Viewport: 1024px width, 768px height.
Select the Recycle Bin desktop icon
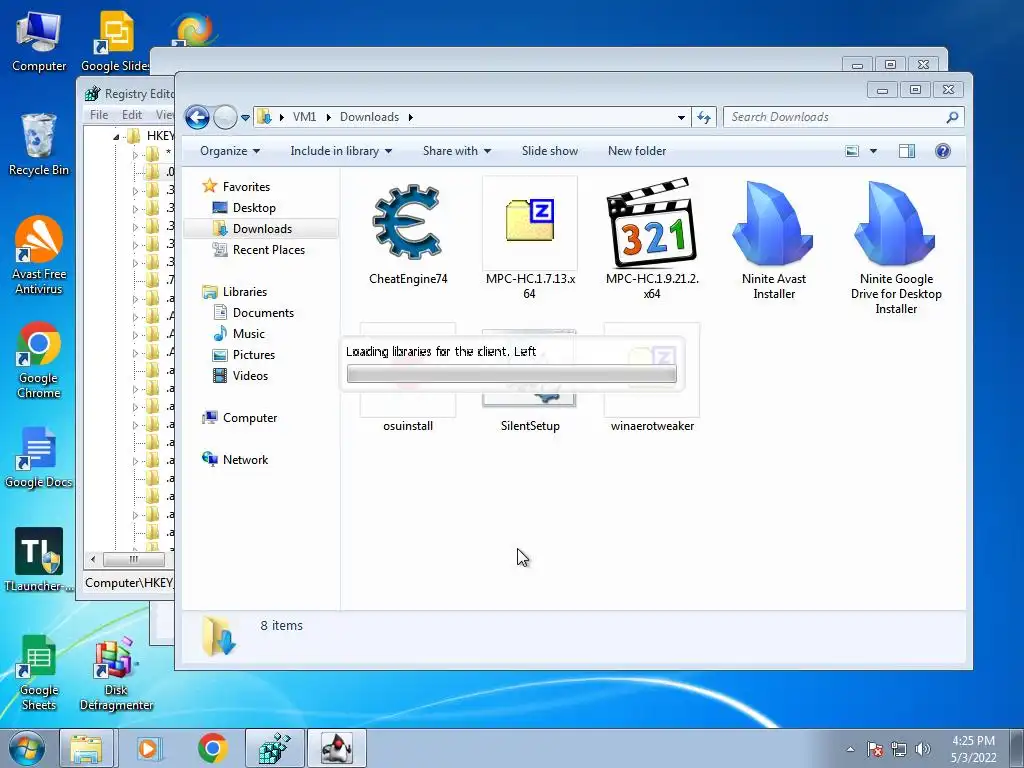pos(39,145)
